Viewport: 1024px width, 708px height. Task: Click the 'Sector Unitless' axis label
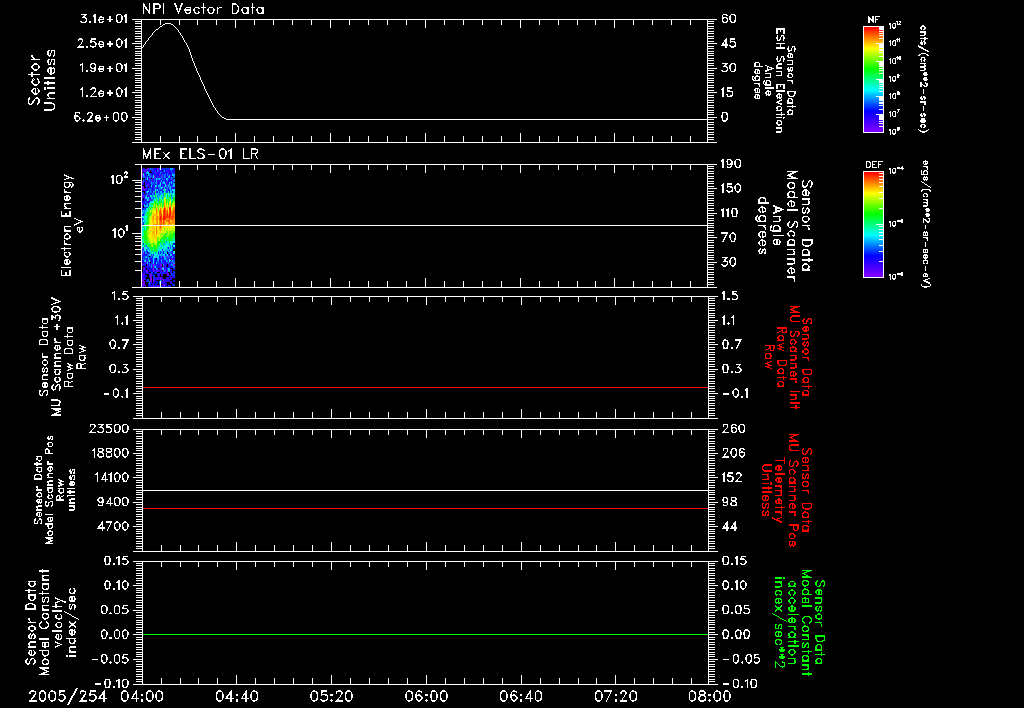(41, 80)
